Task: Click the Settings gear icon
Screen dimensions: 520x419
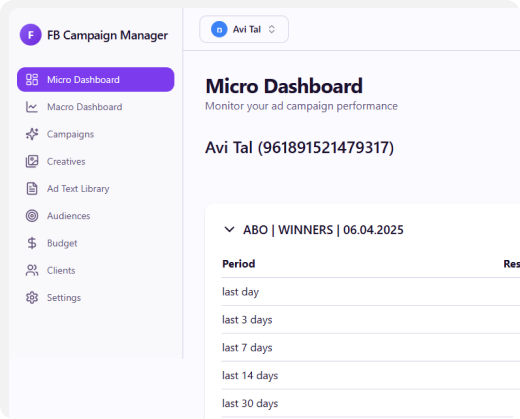Action: 32,297
